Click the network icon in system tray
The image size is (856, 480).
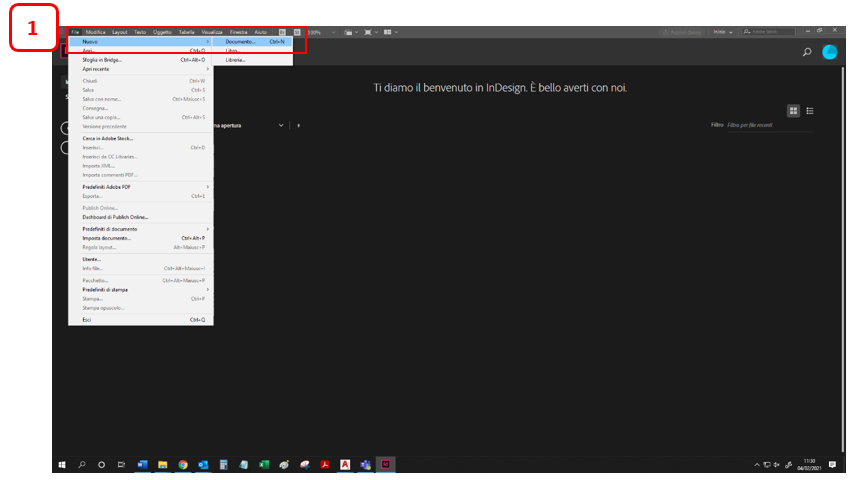click(x=767, y=465)
